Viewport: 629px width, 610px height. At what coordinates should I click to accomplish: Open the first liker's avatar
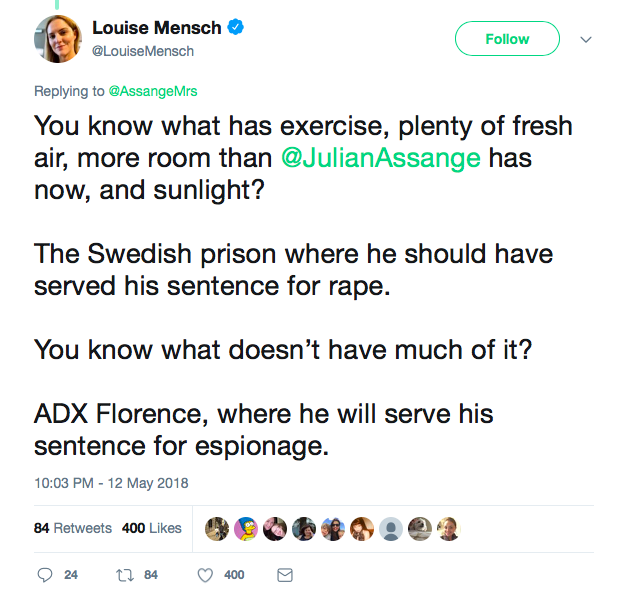(x=217, y=529)
